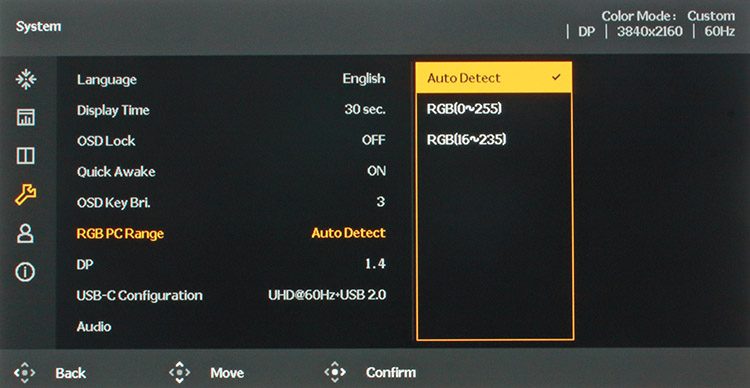
Task: Open the Language menu row
Action: click(x=231, y=79)
